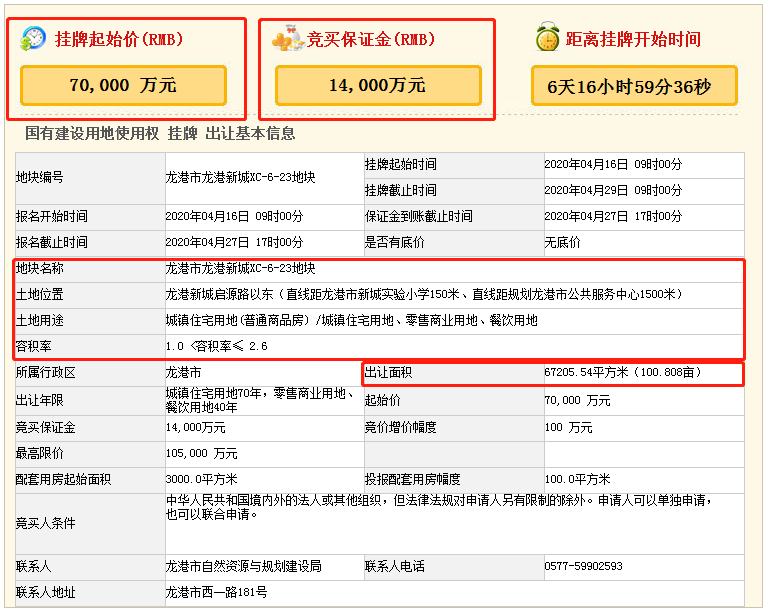
Task: Click the 地块编号 value 龙港市龙港新城XC-6-23地块
Action: pos(240,177)
